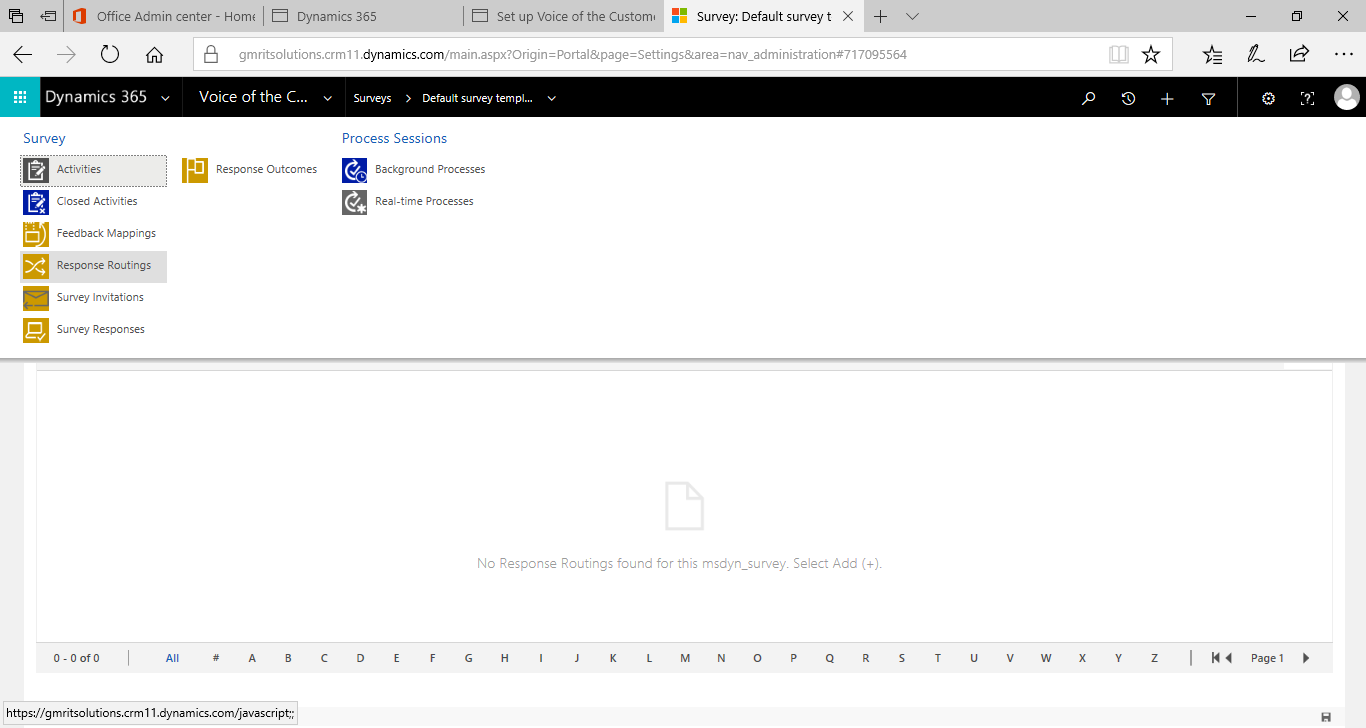The height and width of the screenshot is (728, 1366).
Task: Expand the Dynamics 365 dropdown chevron
Action: tap(165, 98)
